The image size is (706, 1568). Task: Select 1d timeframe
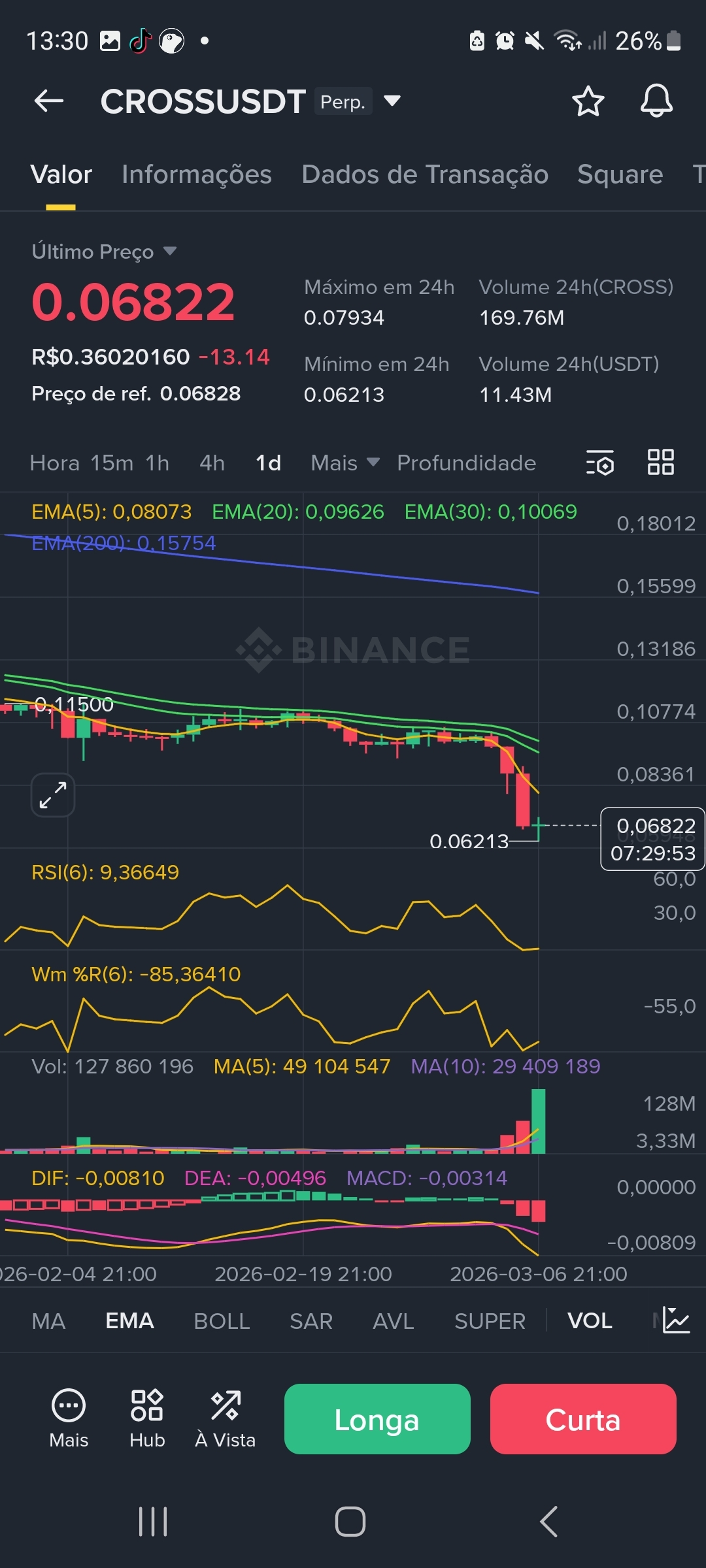coord(269,463)
